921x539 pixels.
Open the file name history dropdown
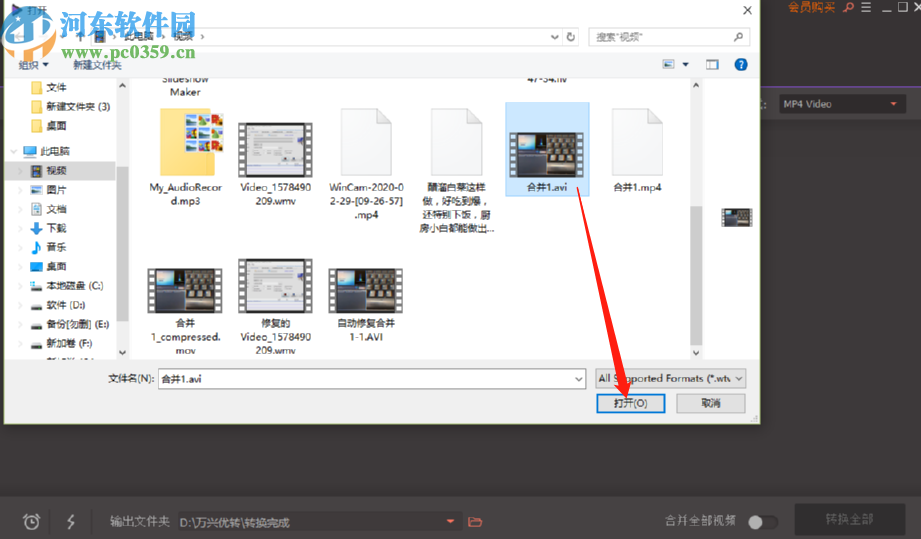pos(579,379)
